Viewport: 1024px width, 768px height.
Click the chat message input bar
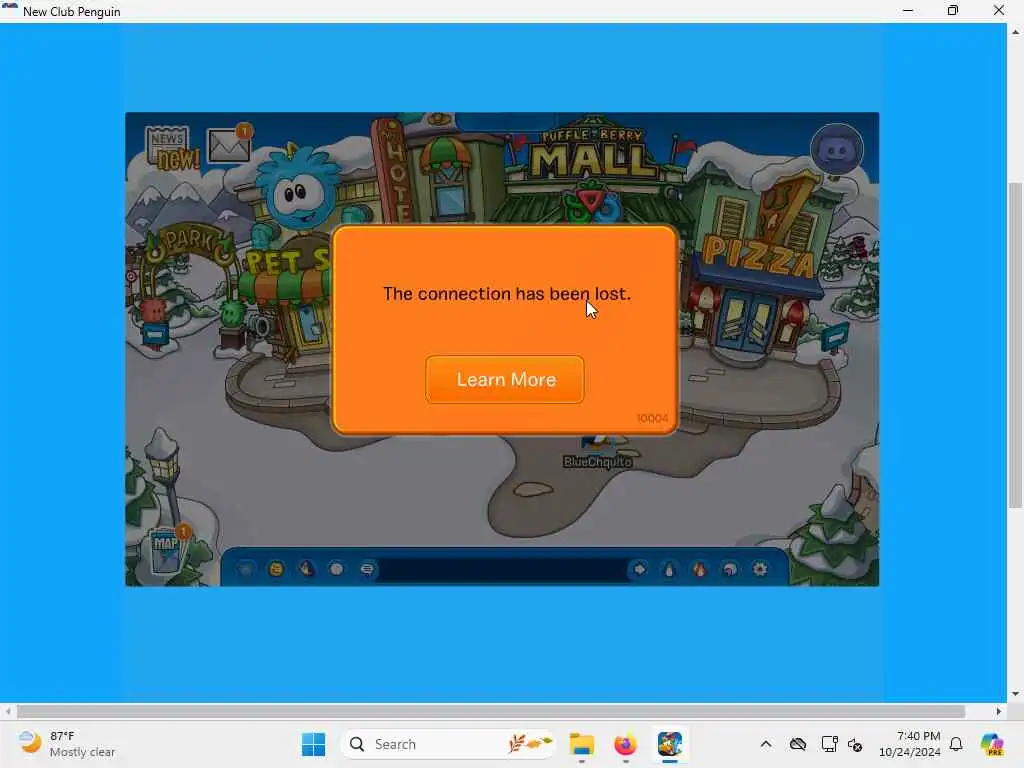pos(502,569)
